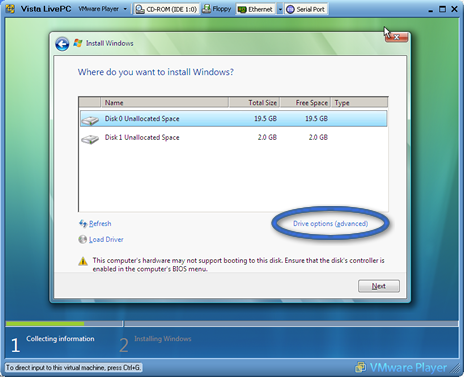Click the Disk 0 drive icon
464x377 pixels.
click(90, 120)
